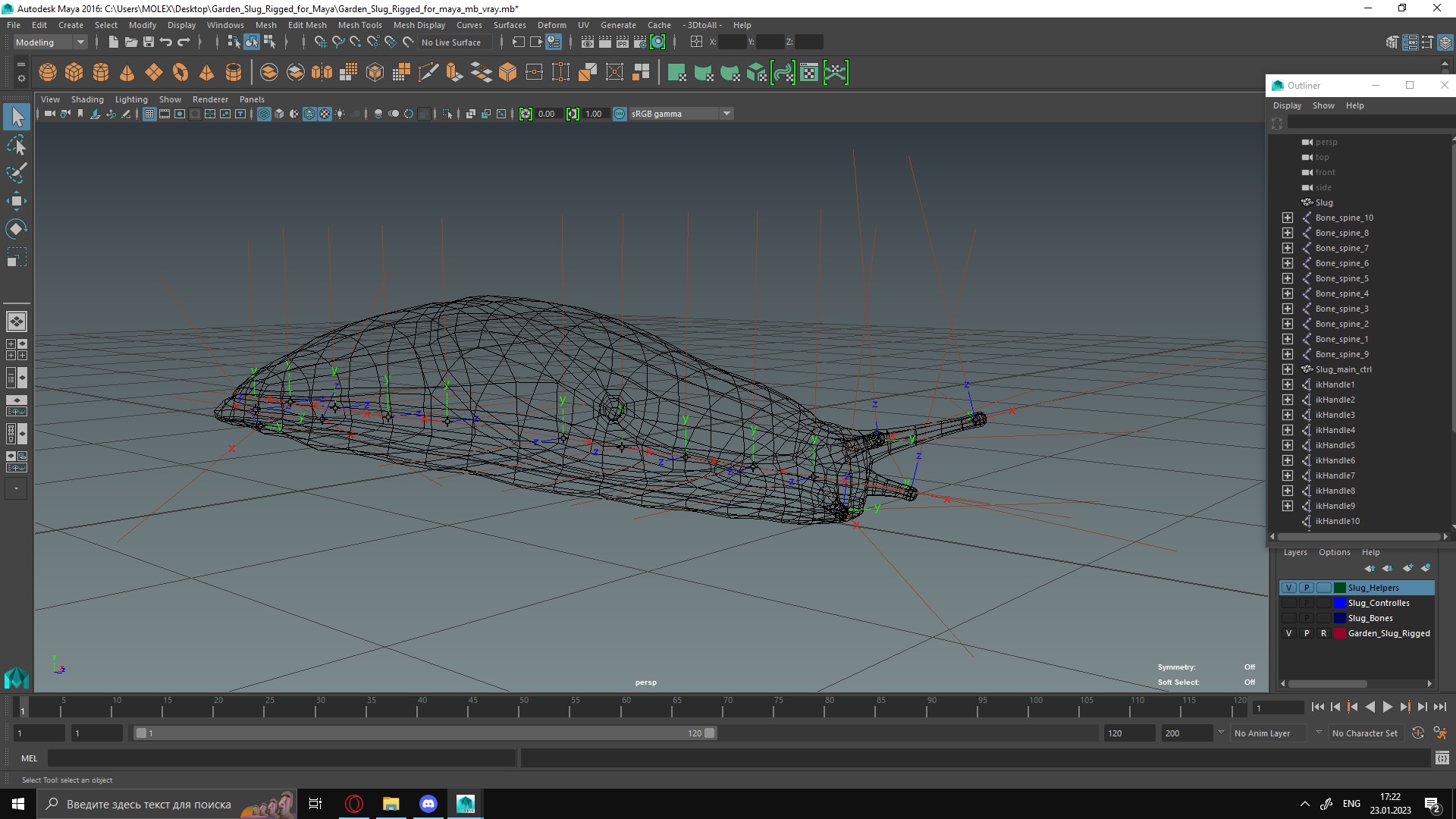1456x819 pixels.
Task: Open the Mesh Tools menu
Action: tap(359, 25)
